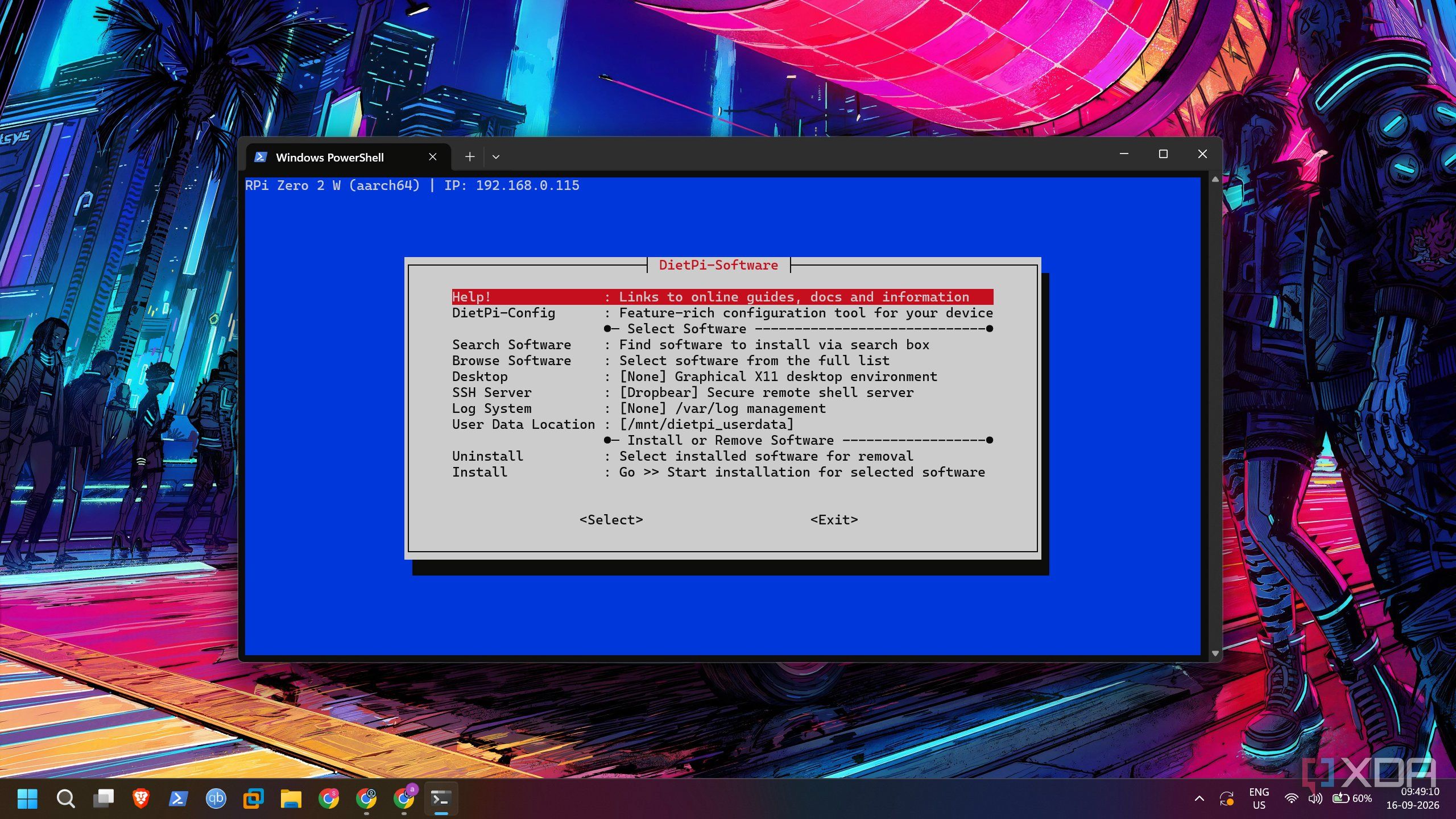The width and height of the screenshot is (1456, 819).
Task: Select the Help! menu entry
Action: pyautogui.click(x=722, y=297)
